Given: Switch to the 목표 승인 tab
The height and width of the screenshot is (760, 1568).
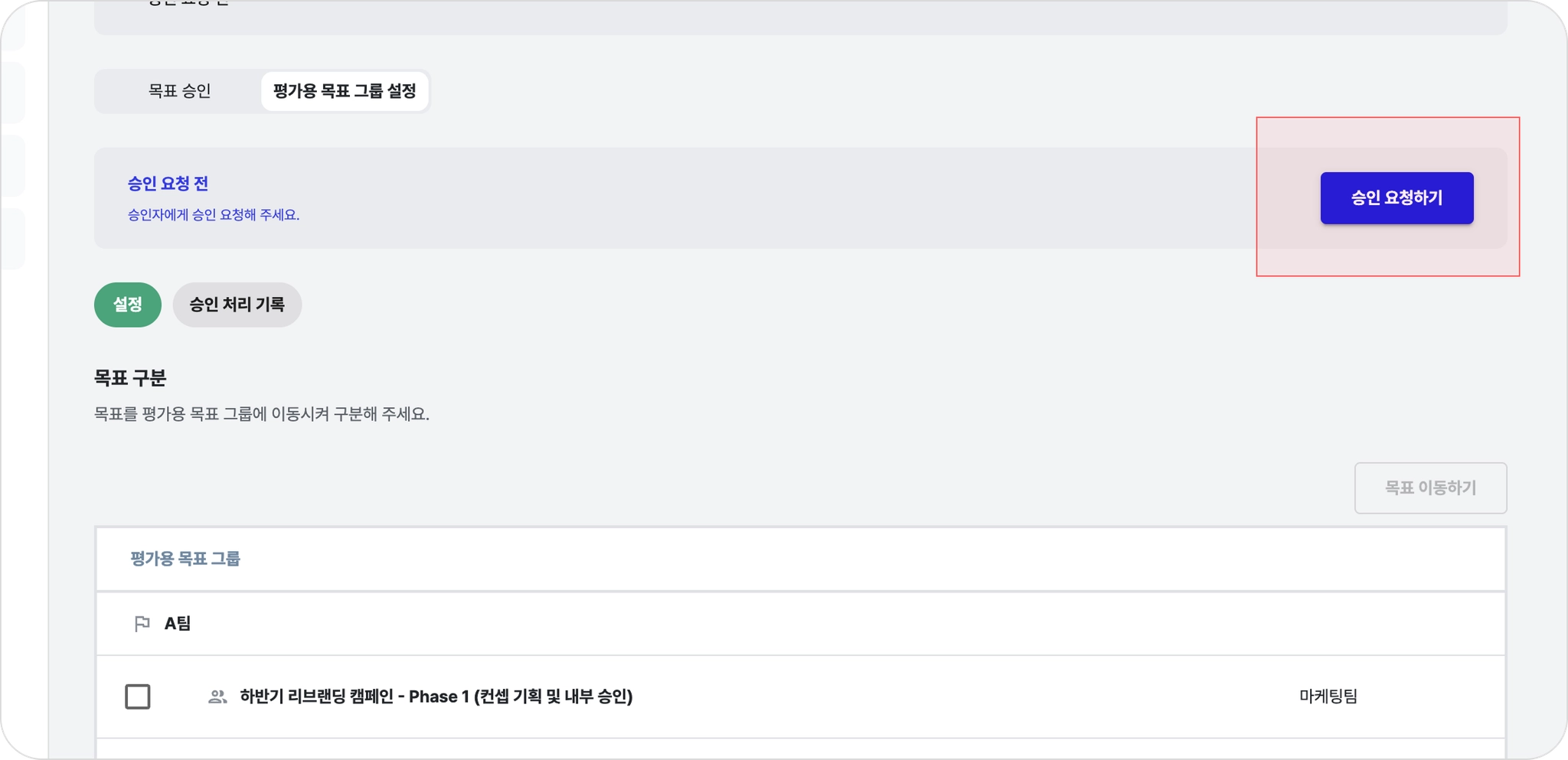Looking at the screenshot, I should (x=179, y=91).
